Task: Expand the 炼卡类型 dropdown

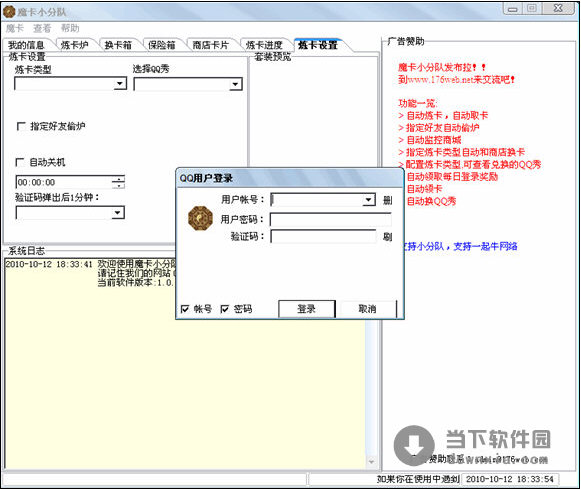Action: (x=120, y=84)
